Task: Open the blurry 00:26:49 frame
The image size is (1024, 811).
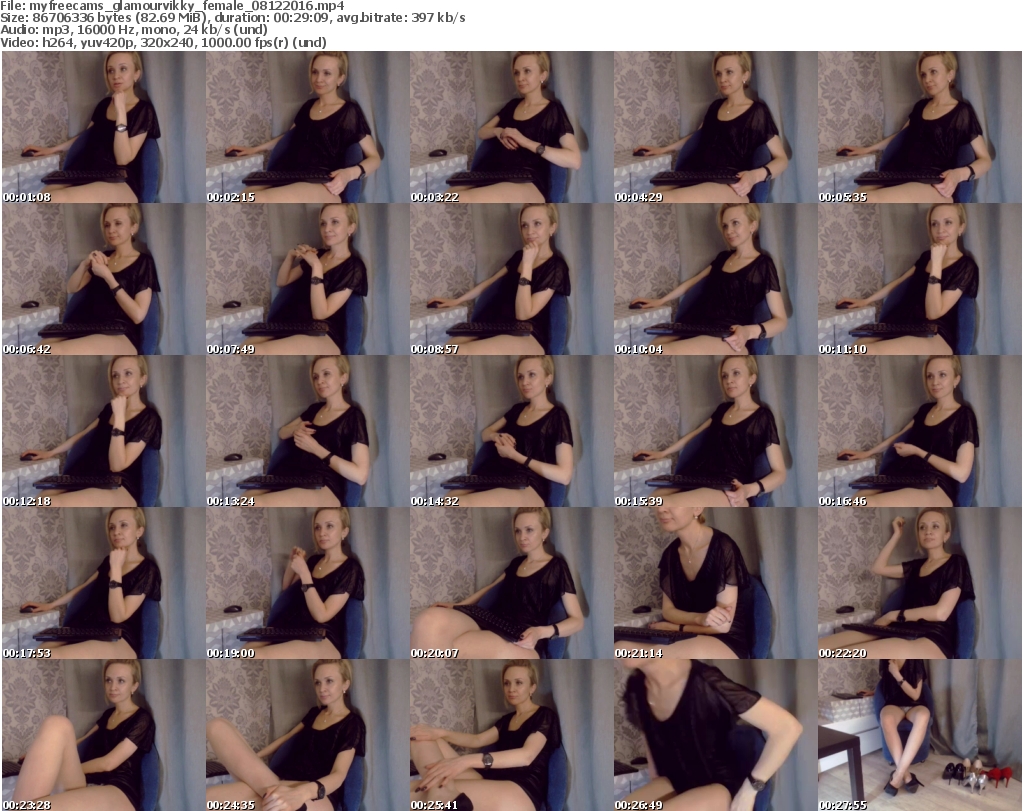Action: 715,735
